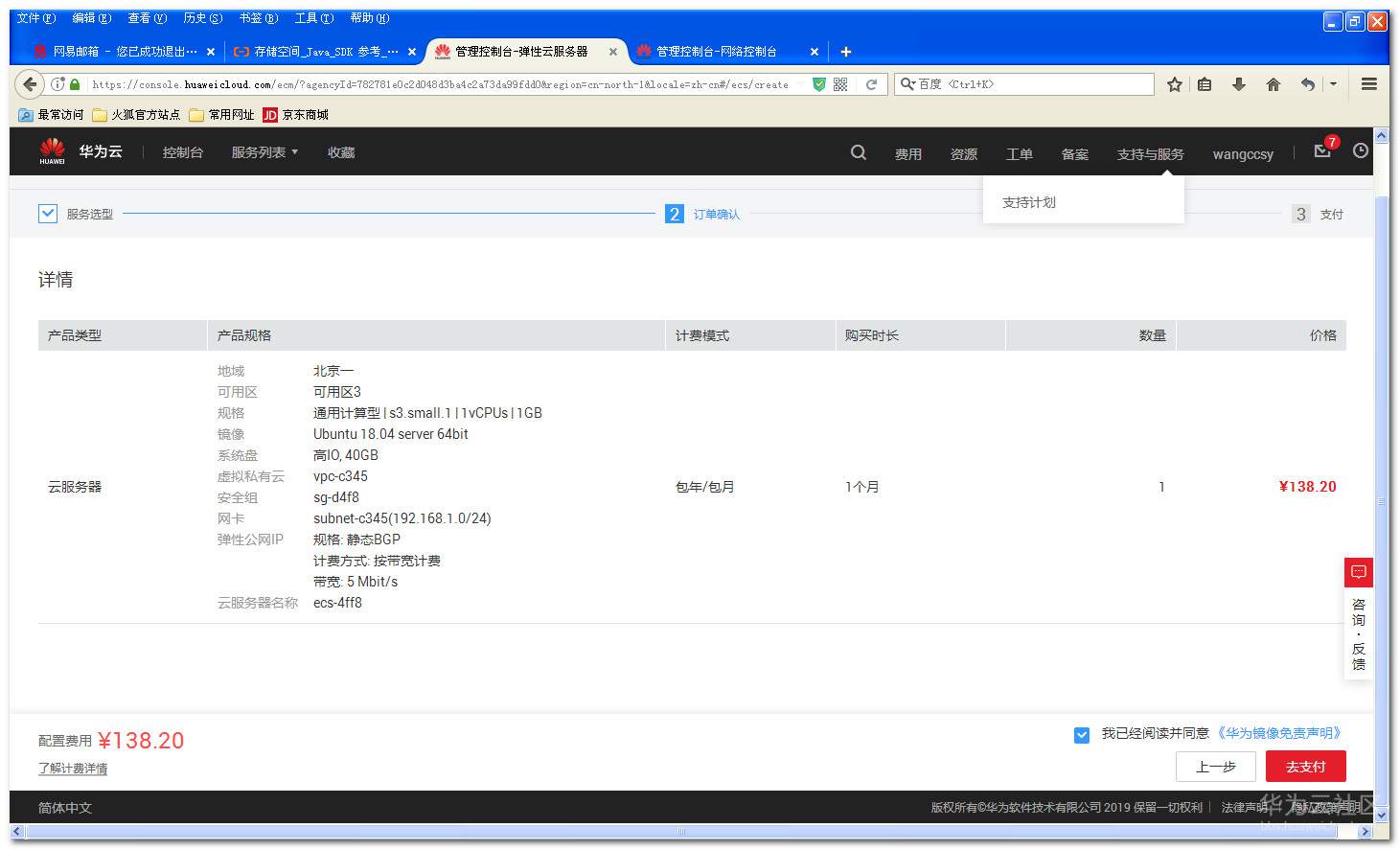Open the messages envelope with badge 7
This screenshot has height=850, width=1400.
[x=1323, y=150]
